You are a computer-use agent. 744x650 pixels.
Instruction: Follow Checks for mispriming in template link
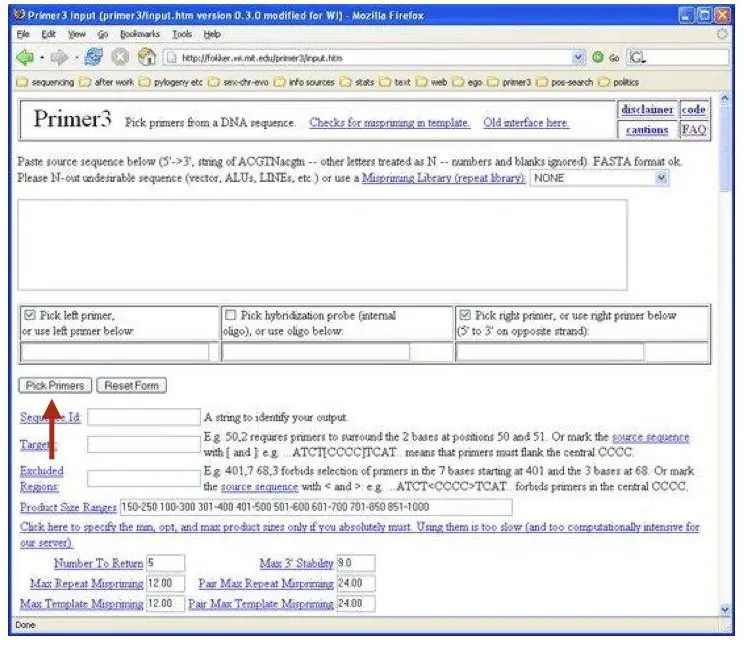pyautogui.click(x=389, y=122)
